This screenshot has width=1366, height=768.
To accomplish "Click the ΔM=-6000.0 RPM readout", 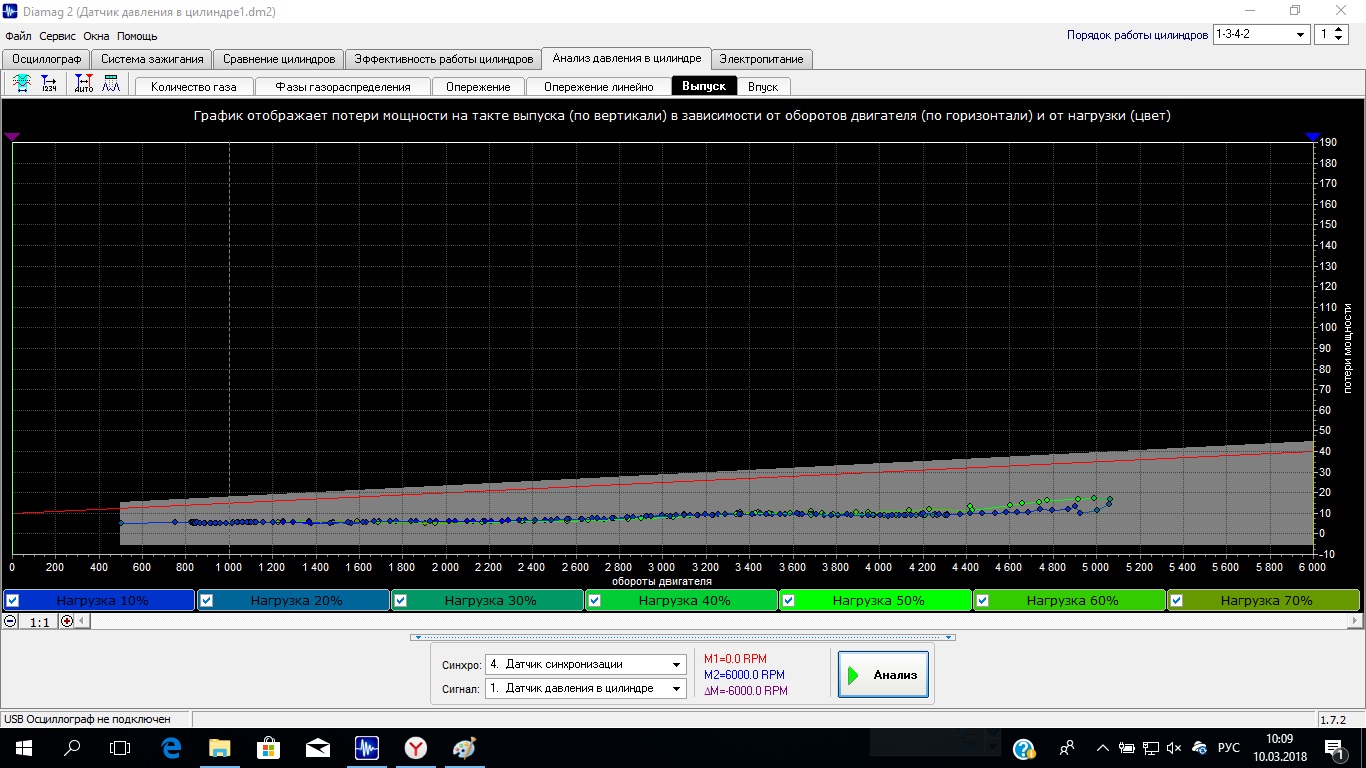I will 746,691.
